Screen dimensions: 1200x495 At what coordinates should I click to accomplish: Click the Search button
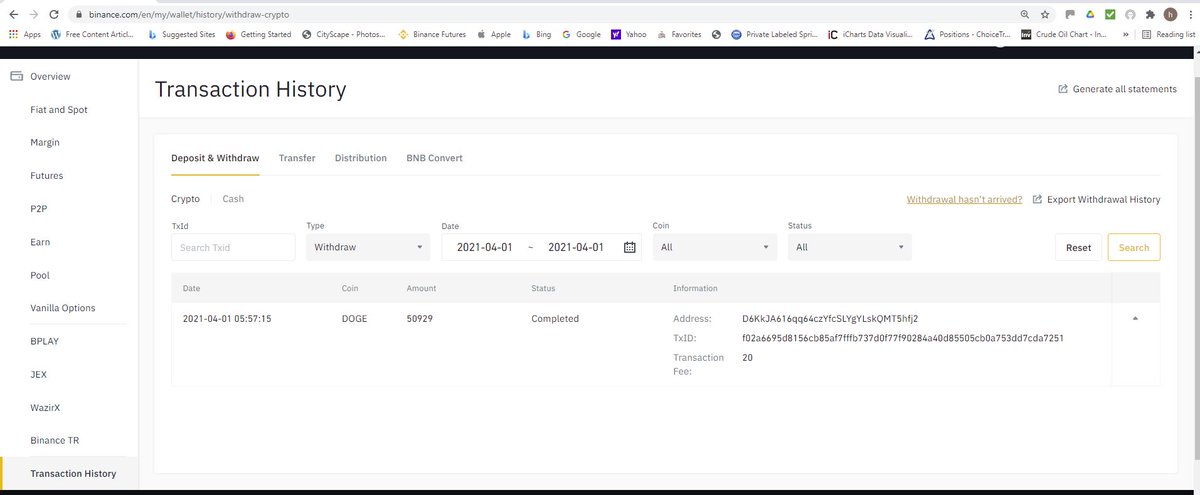pos(1134,247)
